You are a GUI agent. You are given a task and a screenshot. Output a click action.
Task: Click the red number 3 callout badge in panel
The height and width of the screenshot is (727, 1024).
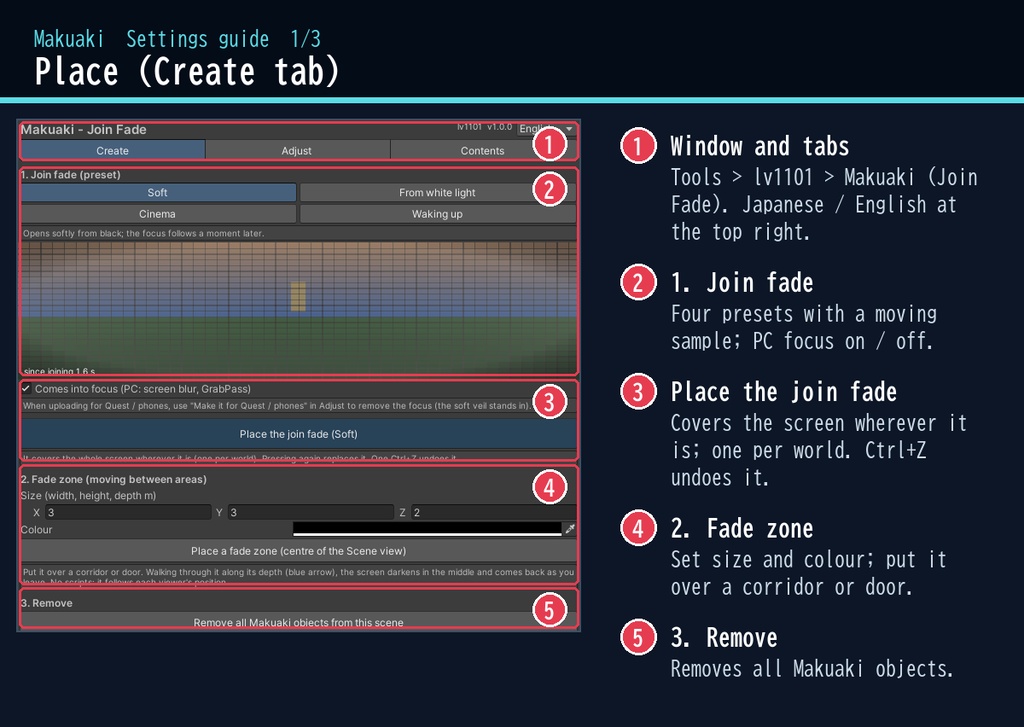pyautogui.click(x=549, y=402)
